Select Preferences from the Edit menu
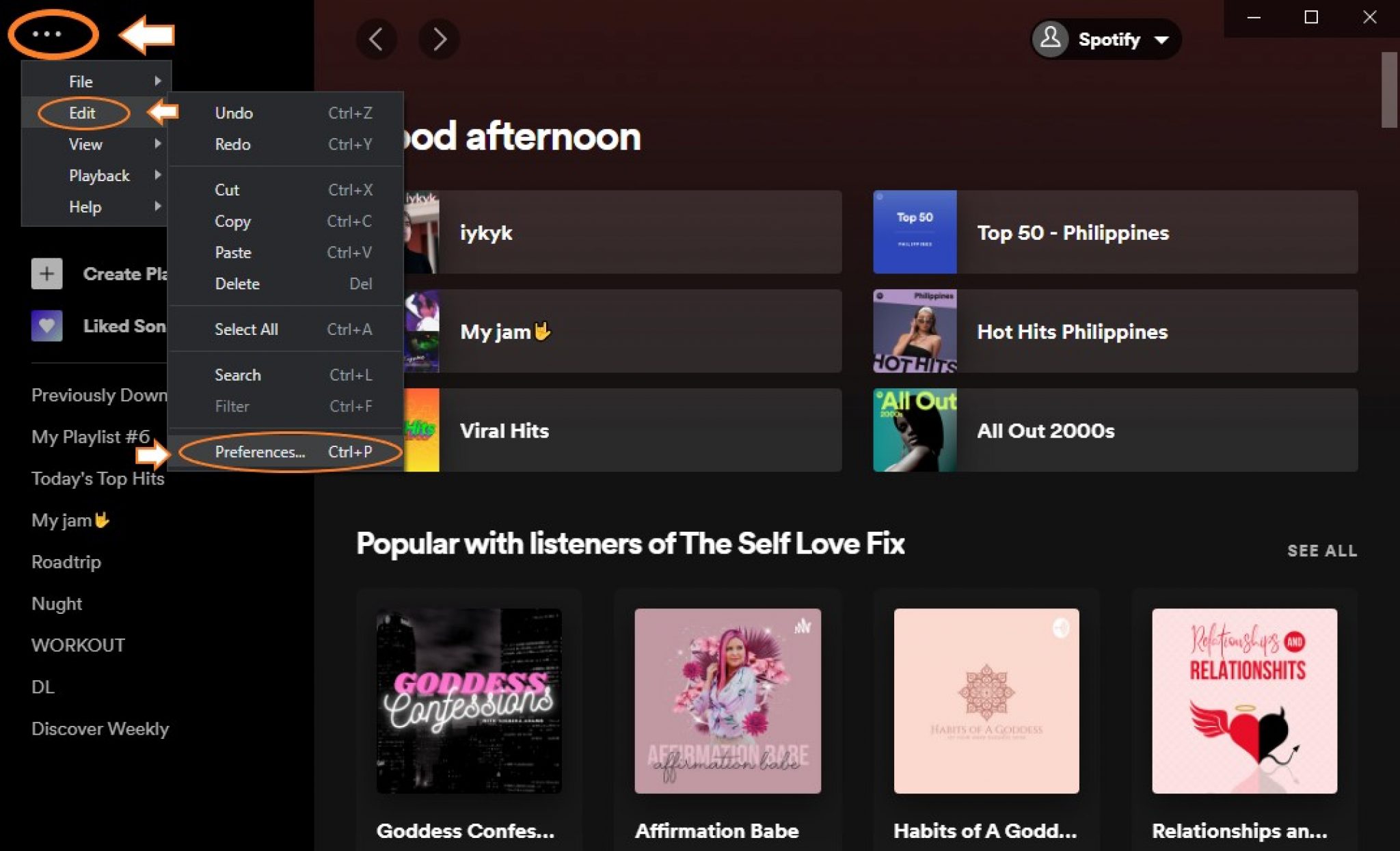 click(260, 452)
